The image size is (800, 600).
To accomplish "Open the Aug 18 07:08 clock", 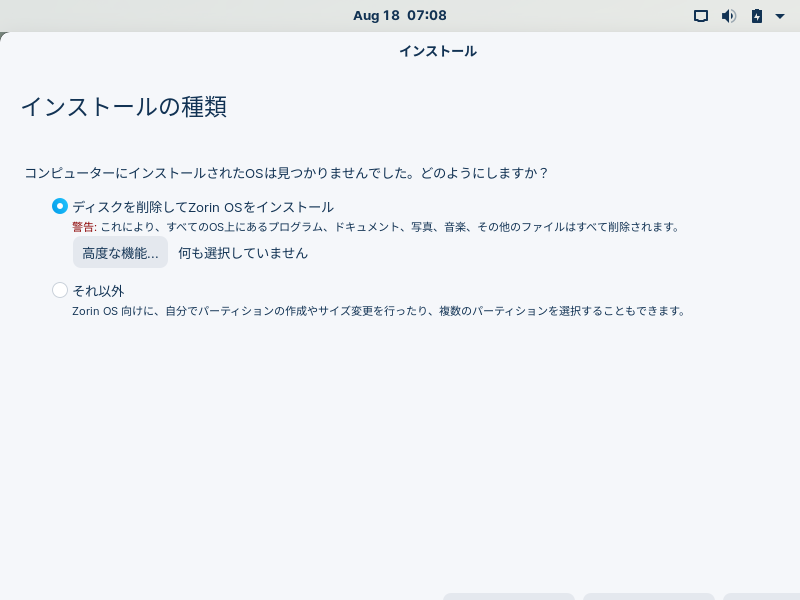I will coord(399,15).
